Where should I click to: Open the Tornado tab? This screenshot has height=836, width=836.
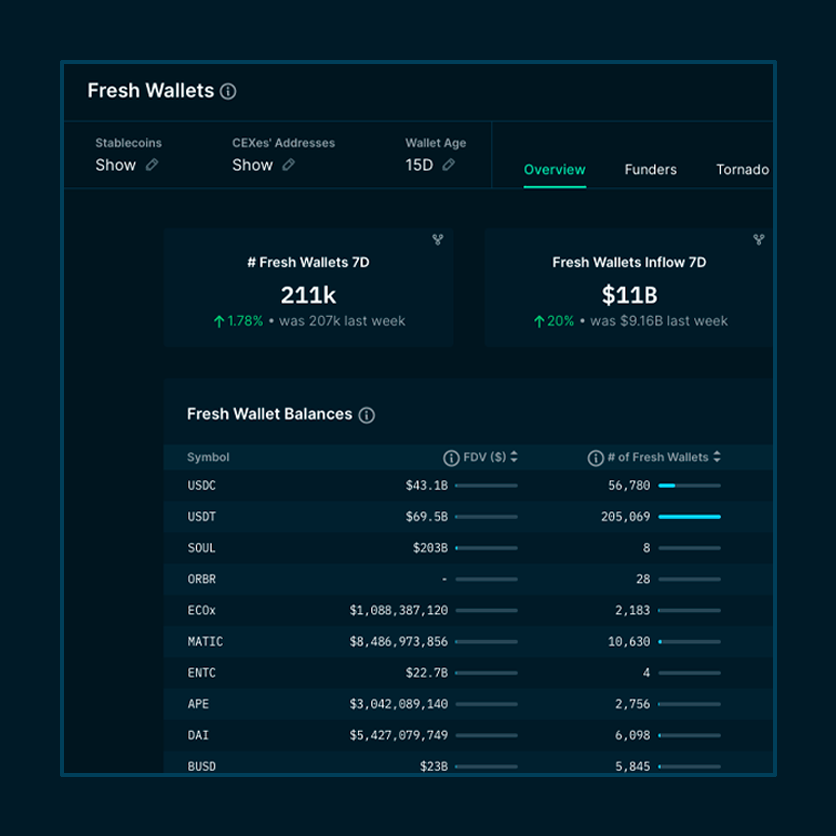click(743, 170)
